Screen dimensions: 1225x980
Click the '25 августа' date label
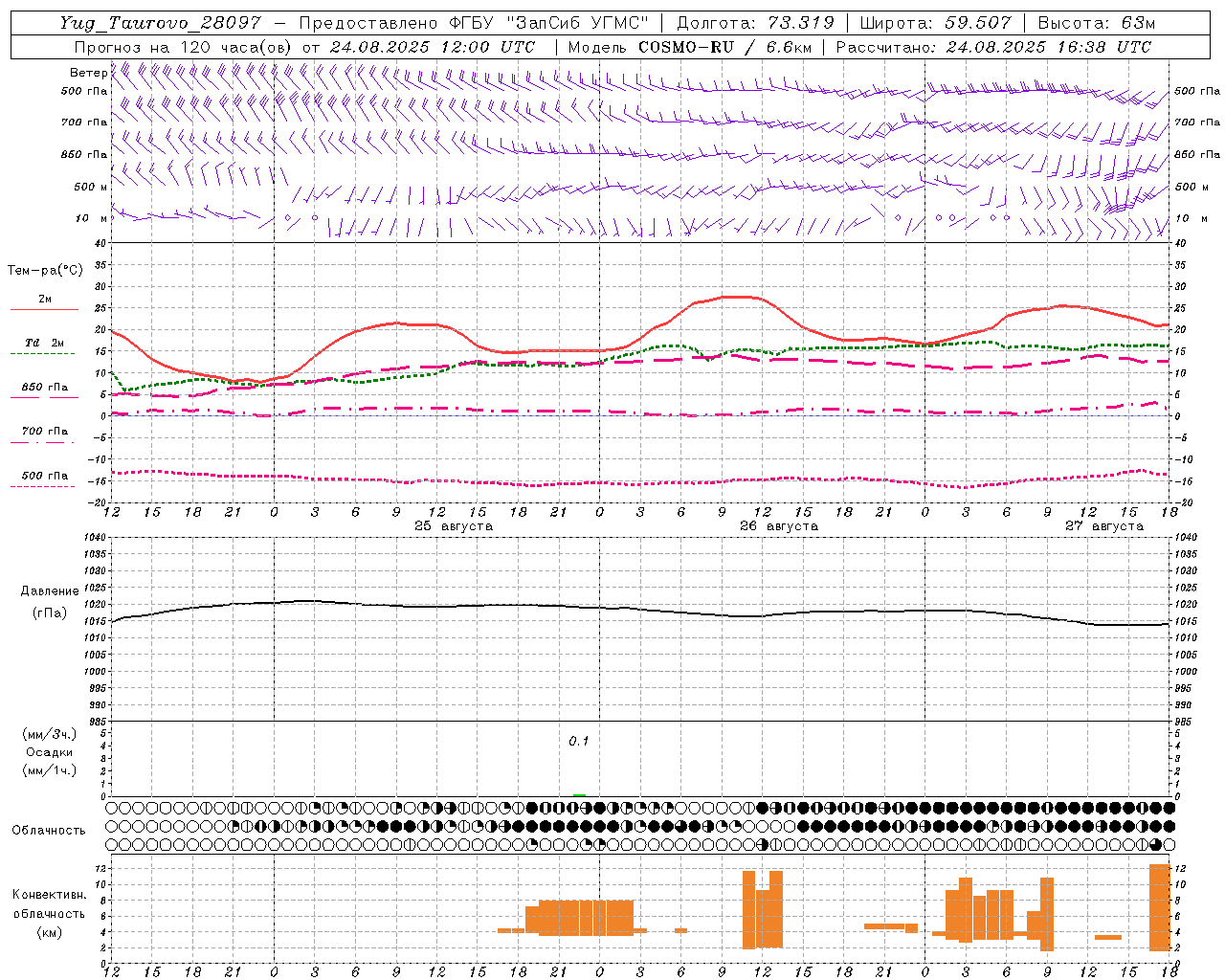click(454, 526)
